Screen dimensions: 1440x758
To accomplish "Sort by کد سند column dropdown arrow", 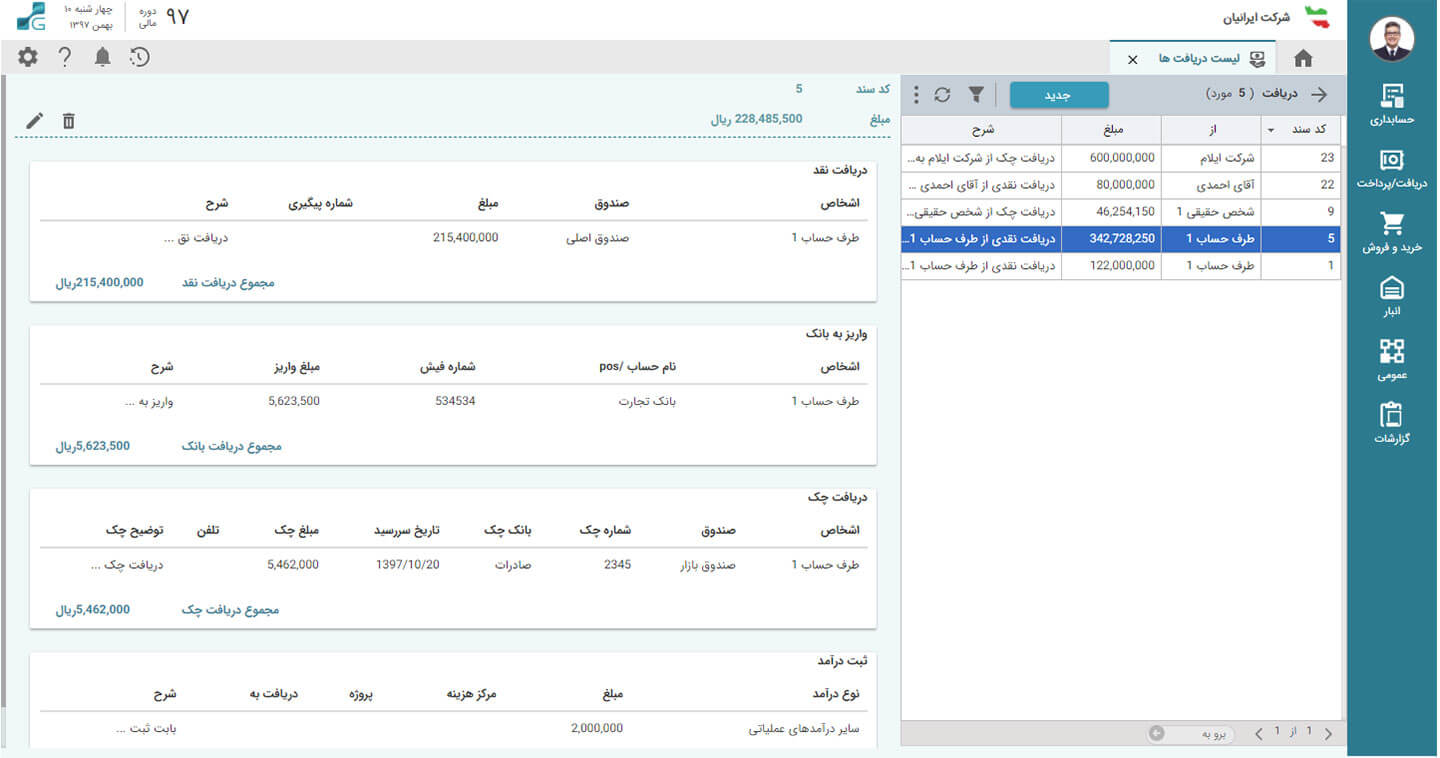I will coord(1271,131).
